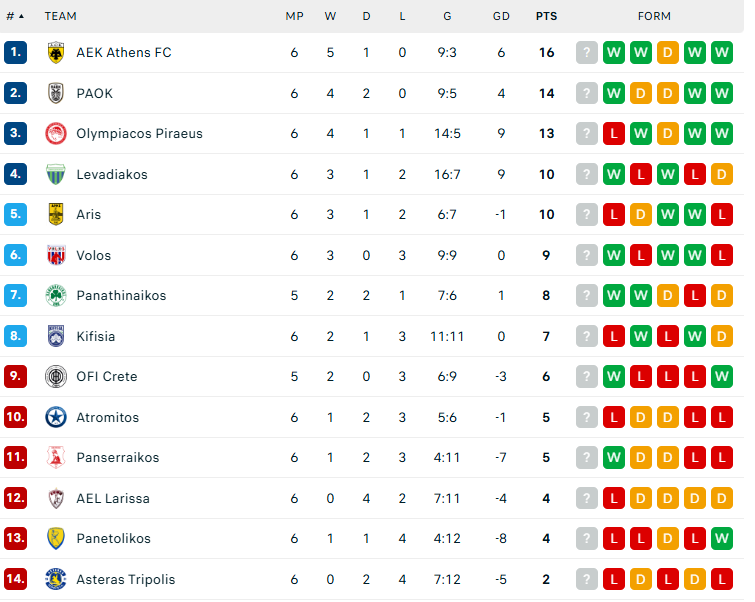Sort standings by GD column header
The width and height of the screenshot is (755, 602).
(x=501, y=16)
